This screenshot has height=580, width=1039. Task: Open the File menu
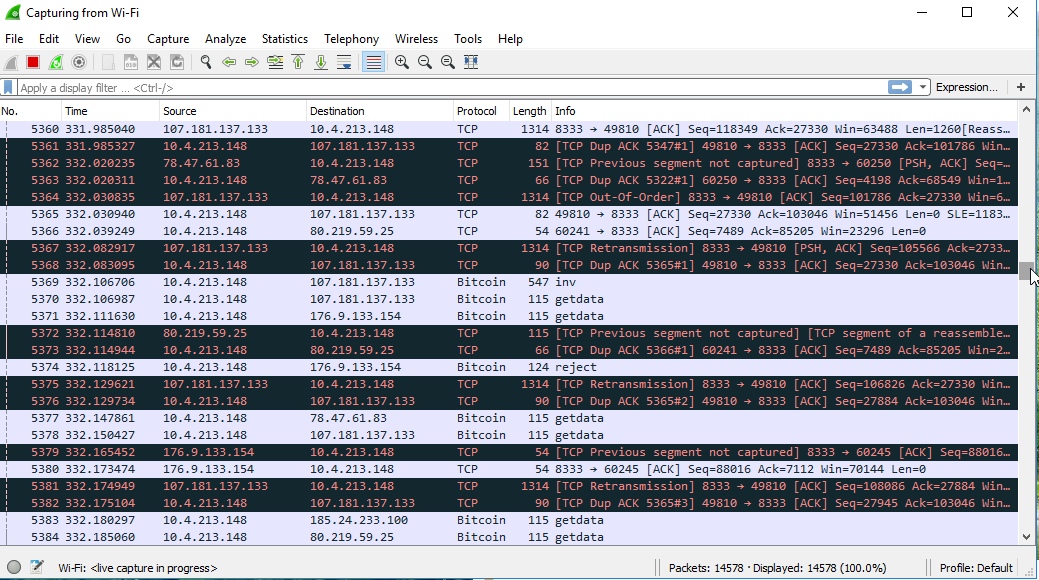pyautogui.click(x=14, y=39)
